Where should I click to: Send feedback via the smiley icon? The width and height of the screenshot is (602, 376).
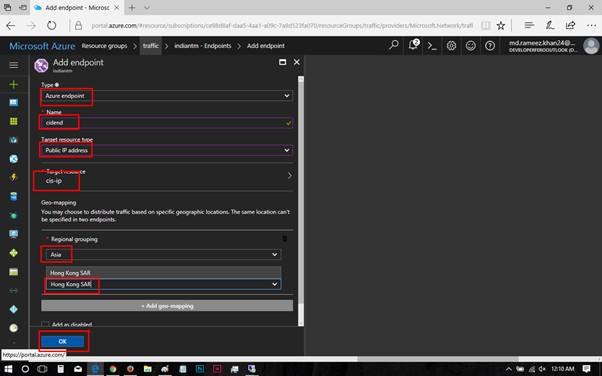470,46
